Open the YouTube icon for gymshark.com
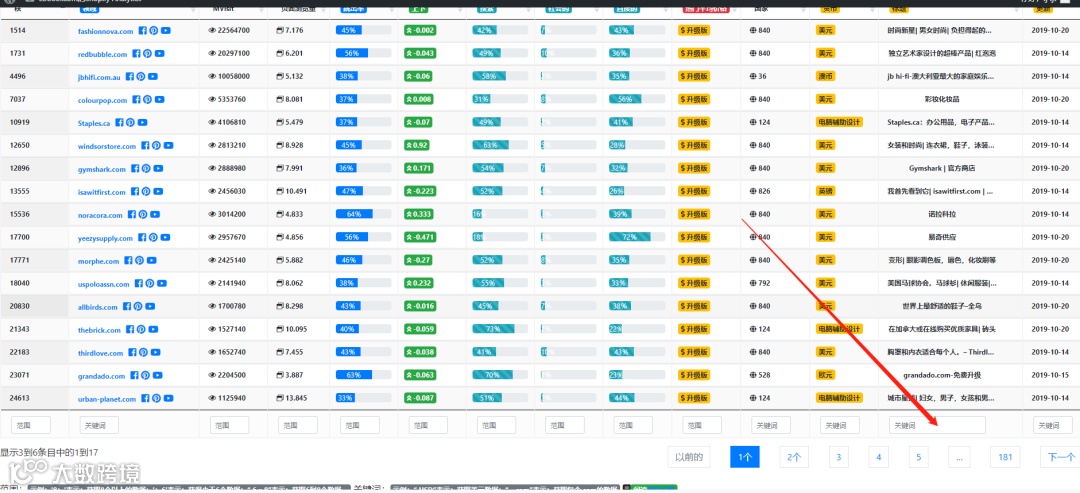The image size is (1080, 493). click(x=159, y=169)
